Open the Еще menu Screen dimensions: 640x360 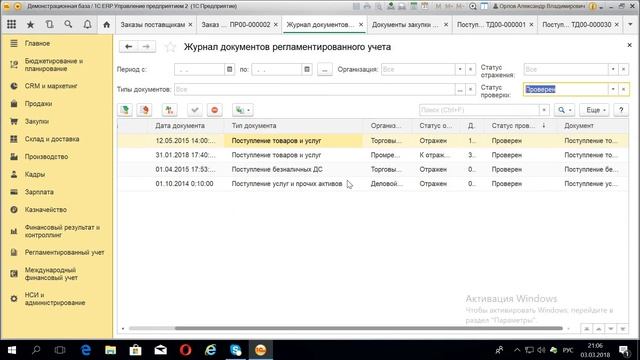click(x=595, y=110)
